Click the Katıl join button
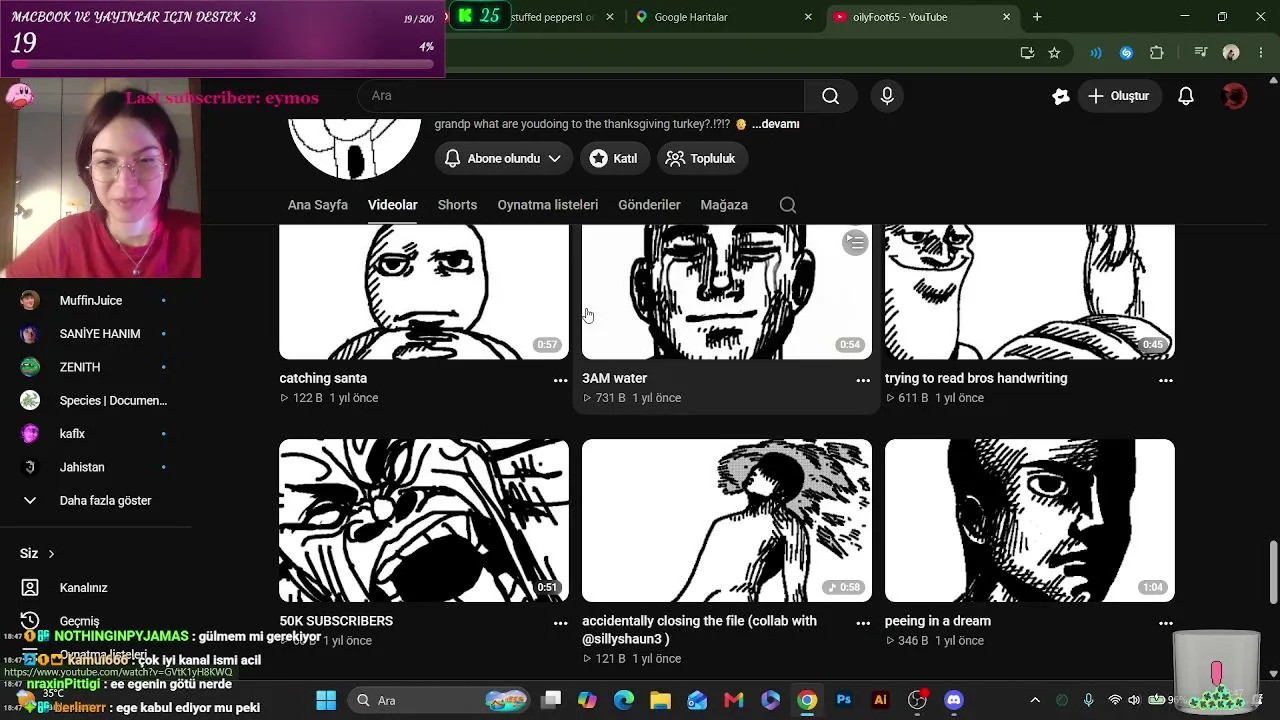The image size is (1280, 720). [x=614, y=158]
